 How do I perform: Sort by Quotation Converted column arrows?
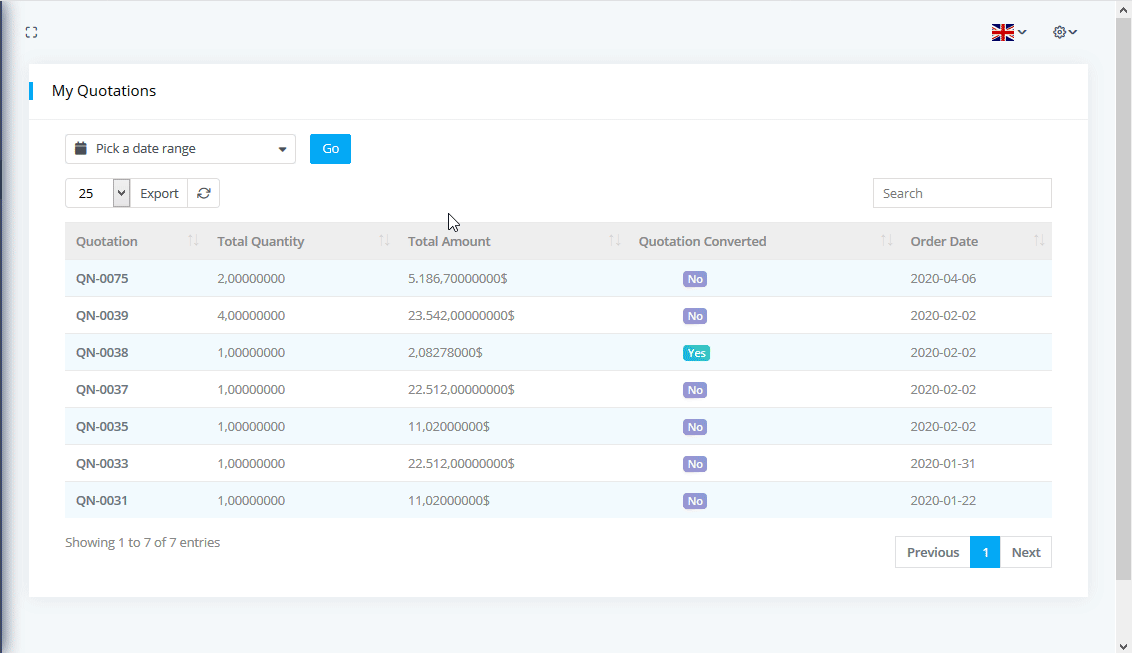[x=886, y=241]
